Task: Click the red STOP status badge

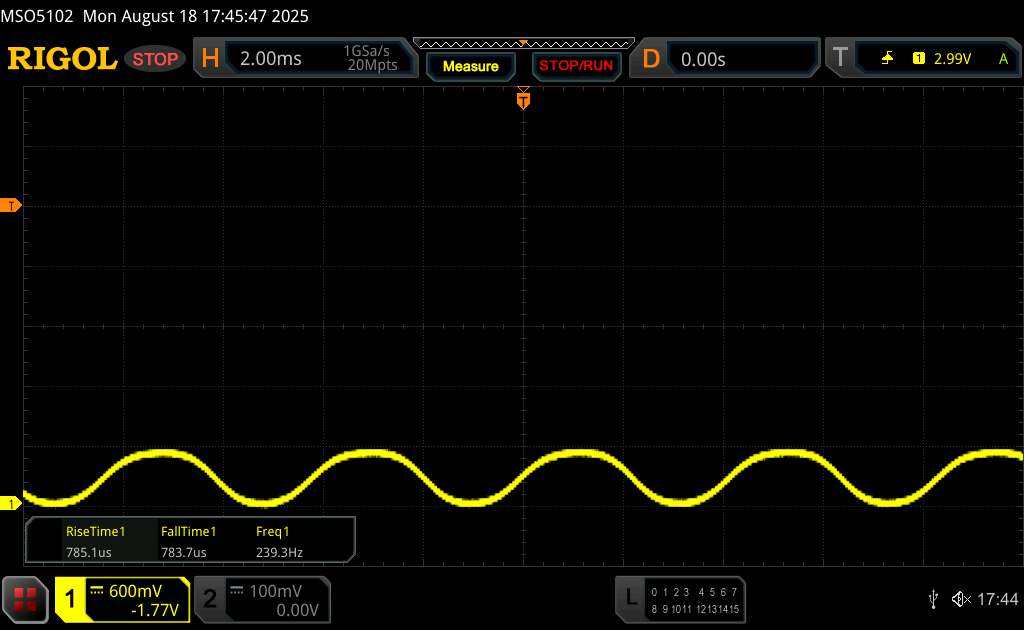Action: pos(156,59)
